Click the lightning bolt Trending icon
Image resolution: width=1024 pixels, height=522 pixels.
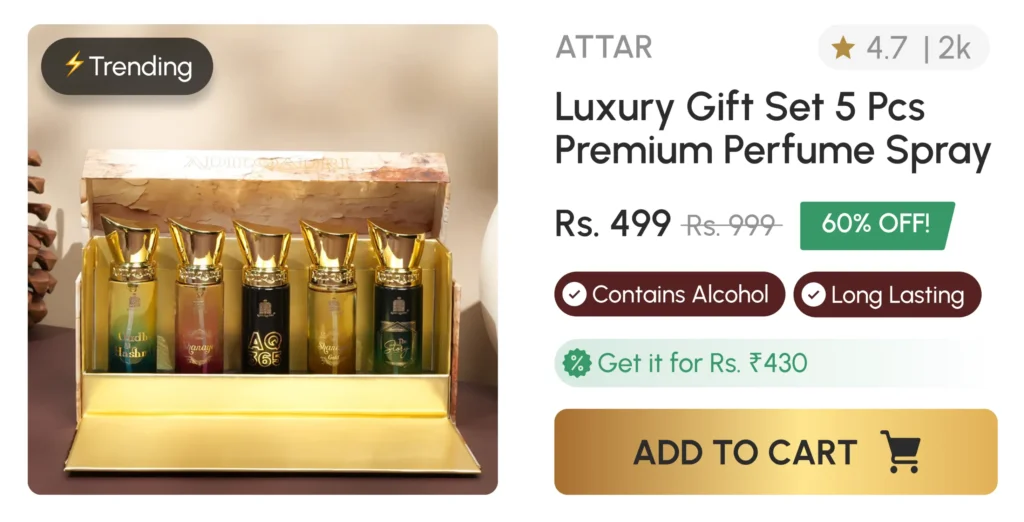click(x=74, y=65)
